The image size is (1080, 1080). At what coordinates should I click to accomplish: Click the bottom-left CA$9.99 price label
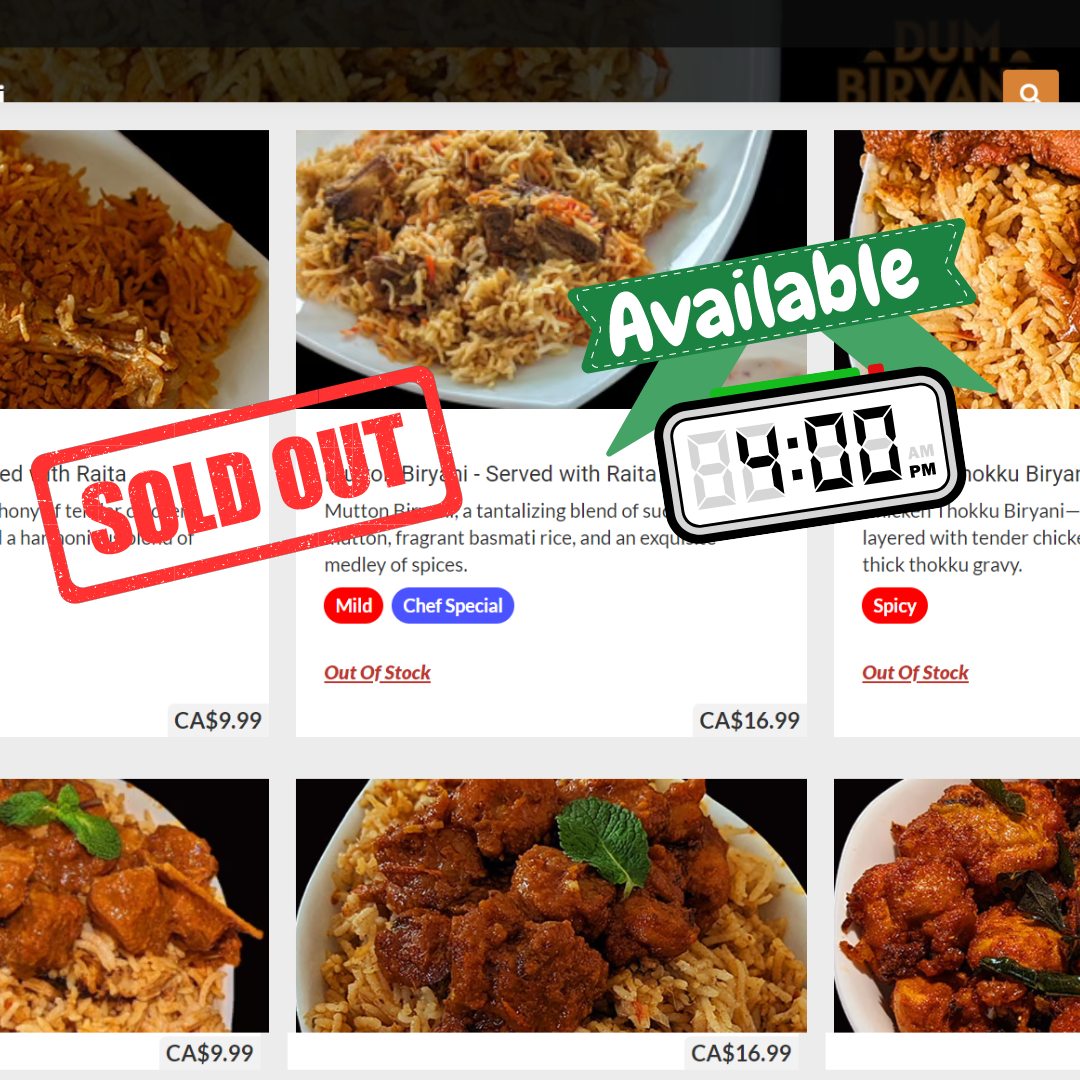tap(209, 1052)
